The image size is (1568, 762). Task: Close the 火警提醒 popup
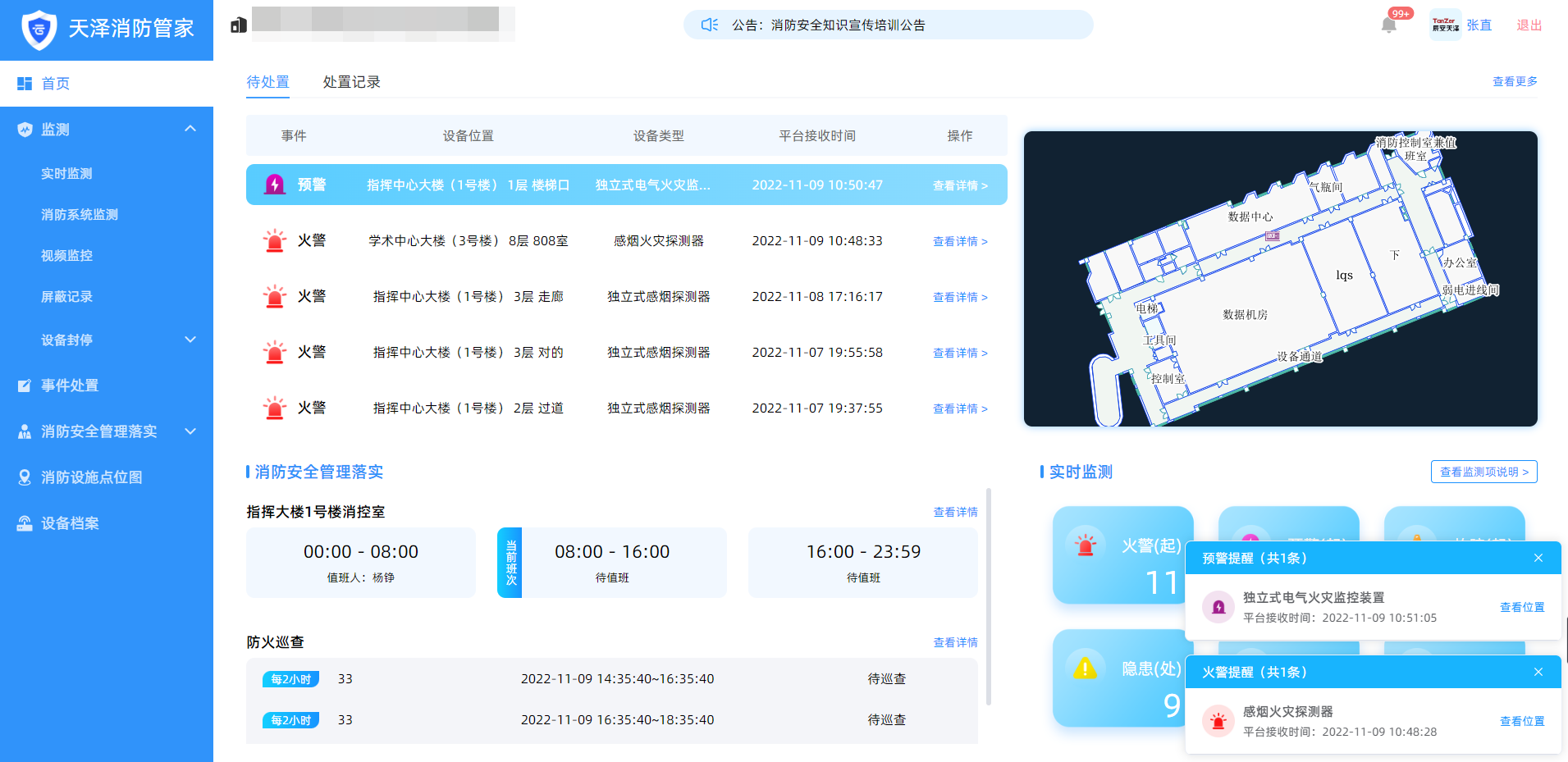tap(1538, 672)
